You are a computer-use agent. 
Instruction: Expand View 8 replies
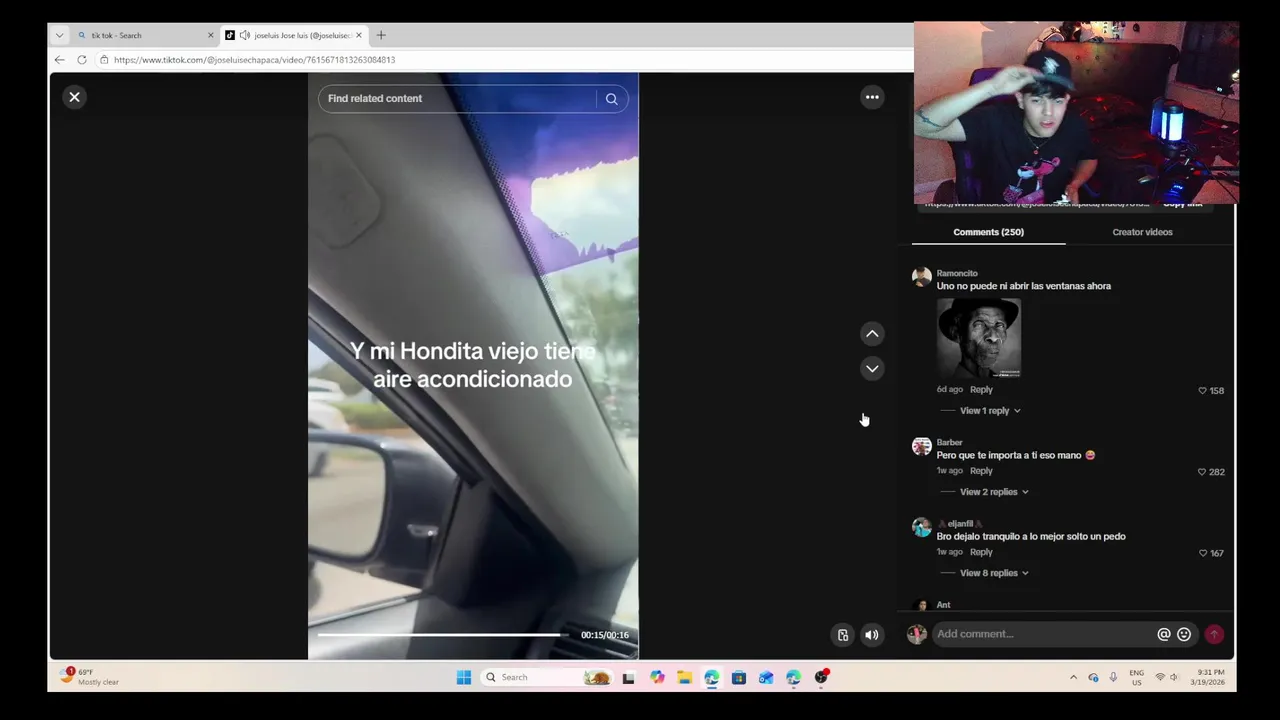click(994, 573)
